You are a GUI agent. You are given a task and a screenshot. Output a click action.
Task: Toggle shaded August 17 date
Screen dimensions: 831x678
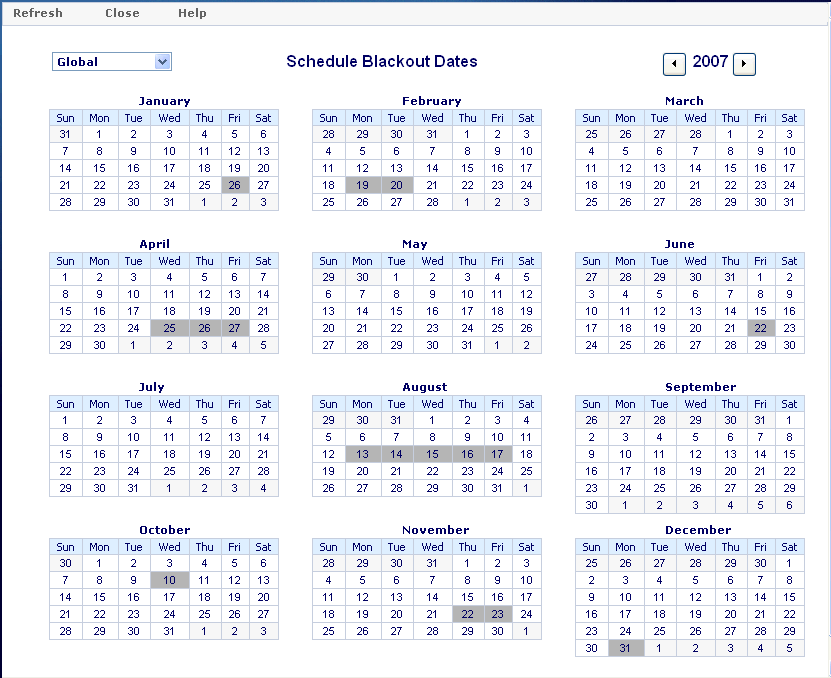(498, 454)
